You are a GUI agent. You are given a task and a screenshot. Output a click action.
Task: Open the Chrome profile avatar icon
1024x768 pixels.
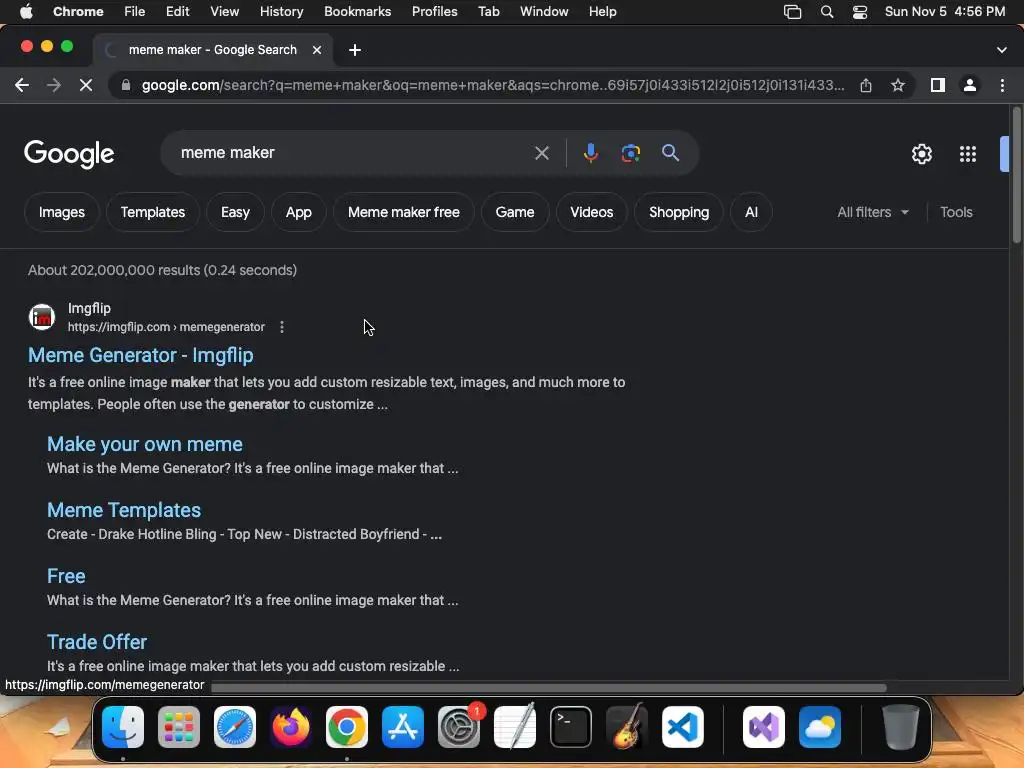click(x=970, y=85)
